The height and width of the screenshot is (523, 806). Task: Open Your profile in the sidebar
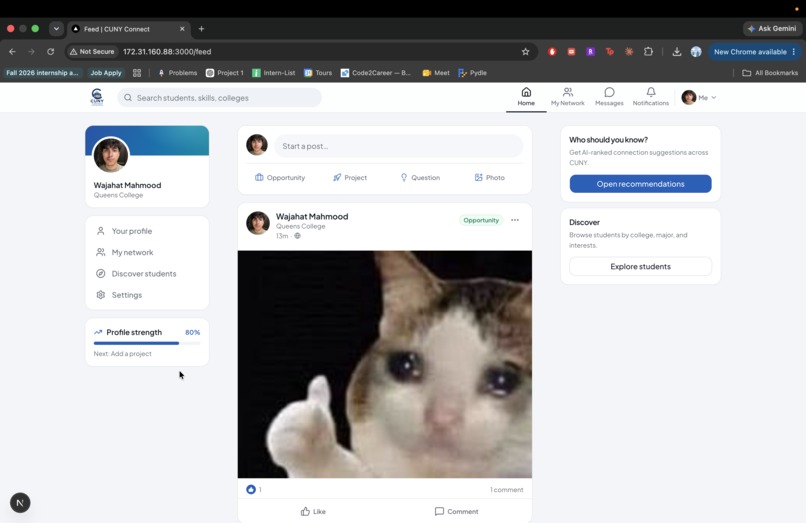pyautogui.click(x=147, y=231)
